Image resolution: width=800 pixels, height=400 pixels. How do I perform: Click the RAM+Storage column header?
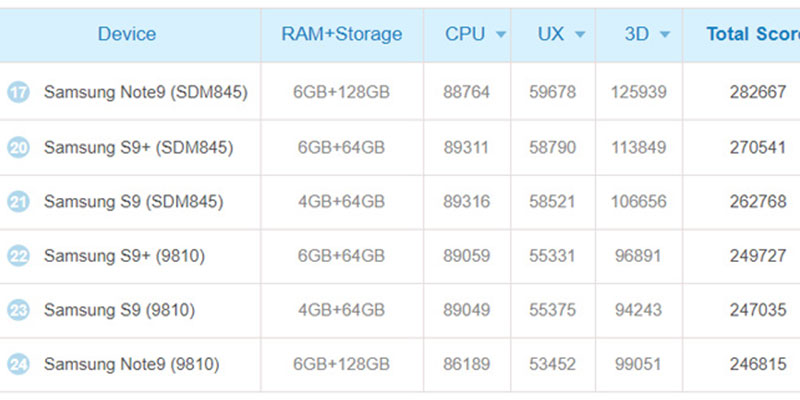(x=342, y=34)
